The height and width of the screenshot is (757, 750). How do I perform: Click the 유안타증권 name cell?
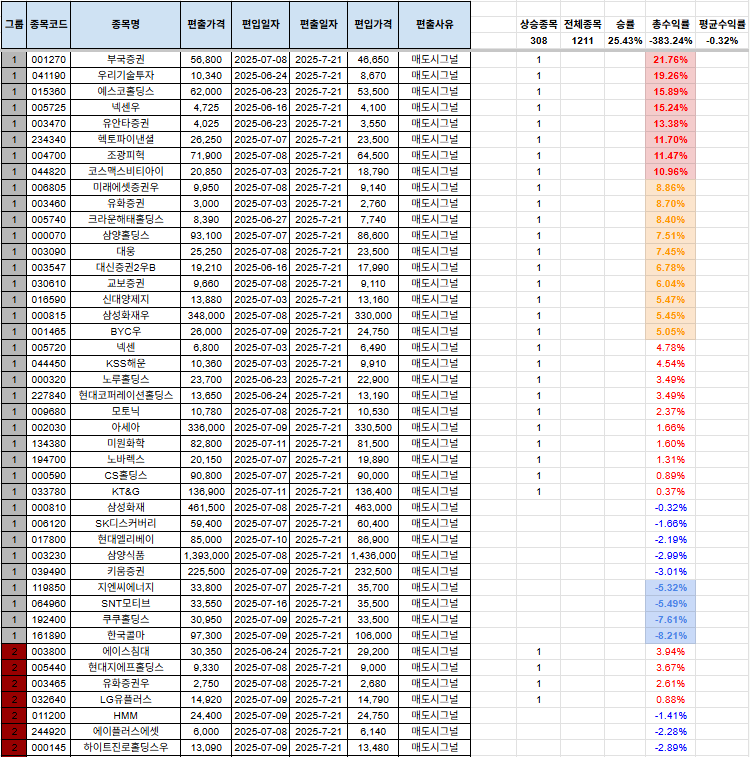(125, 124)
